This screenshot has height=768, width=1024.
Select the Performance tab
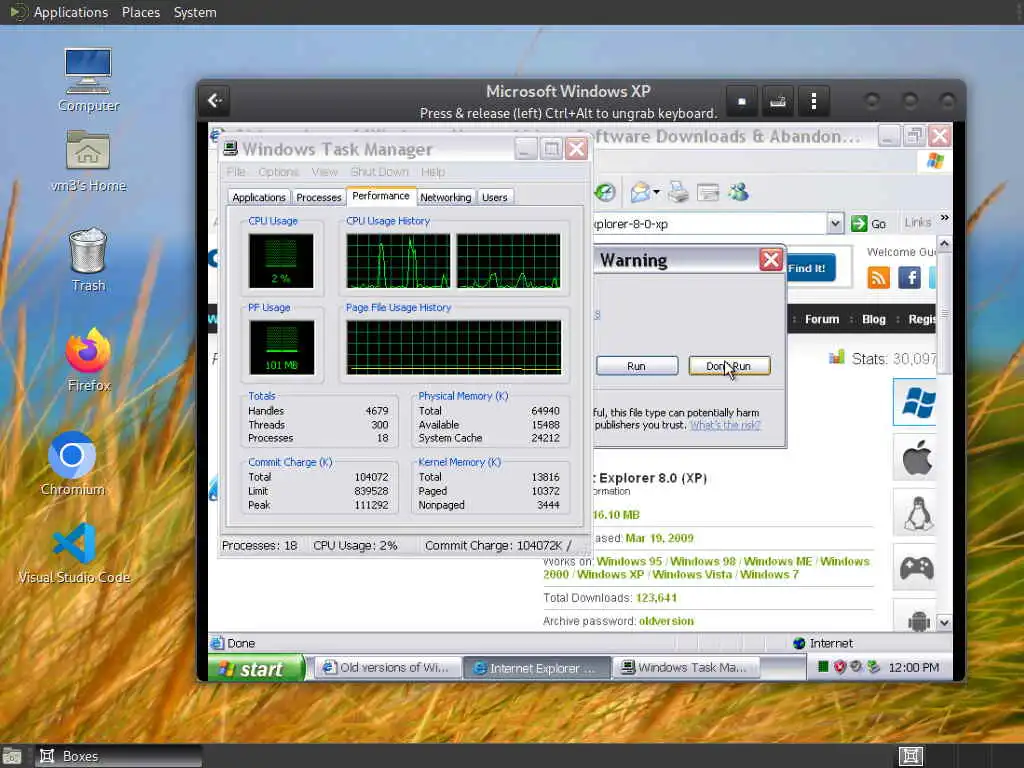[x=381, y=196]
